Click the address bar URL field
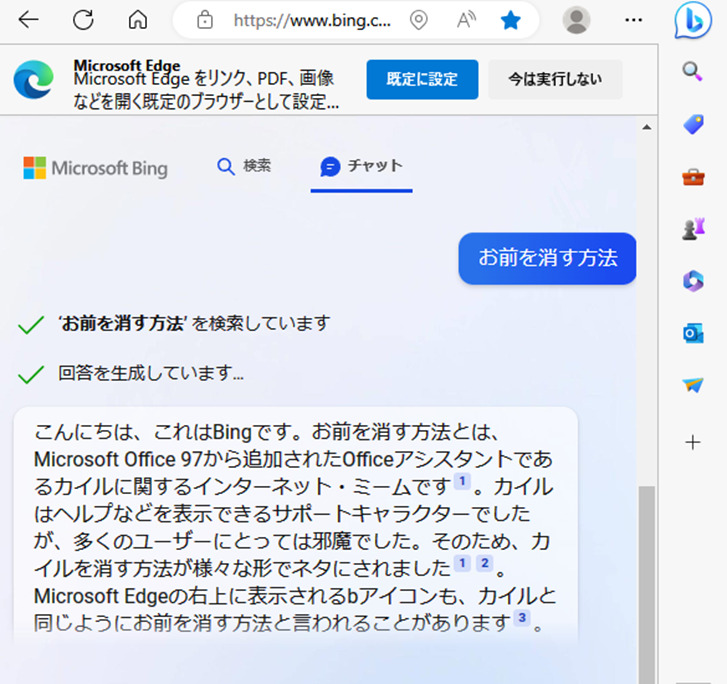 (x=312, y=20)
